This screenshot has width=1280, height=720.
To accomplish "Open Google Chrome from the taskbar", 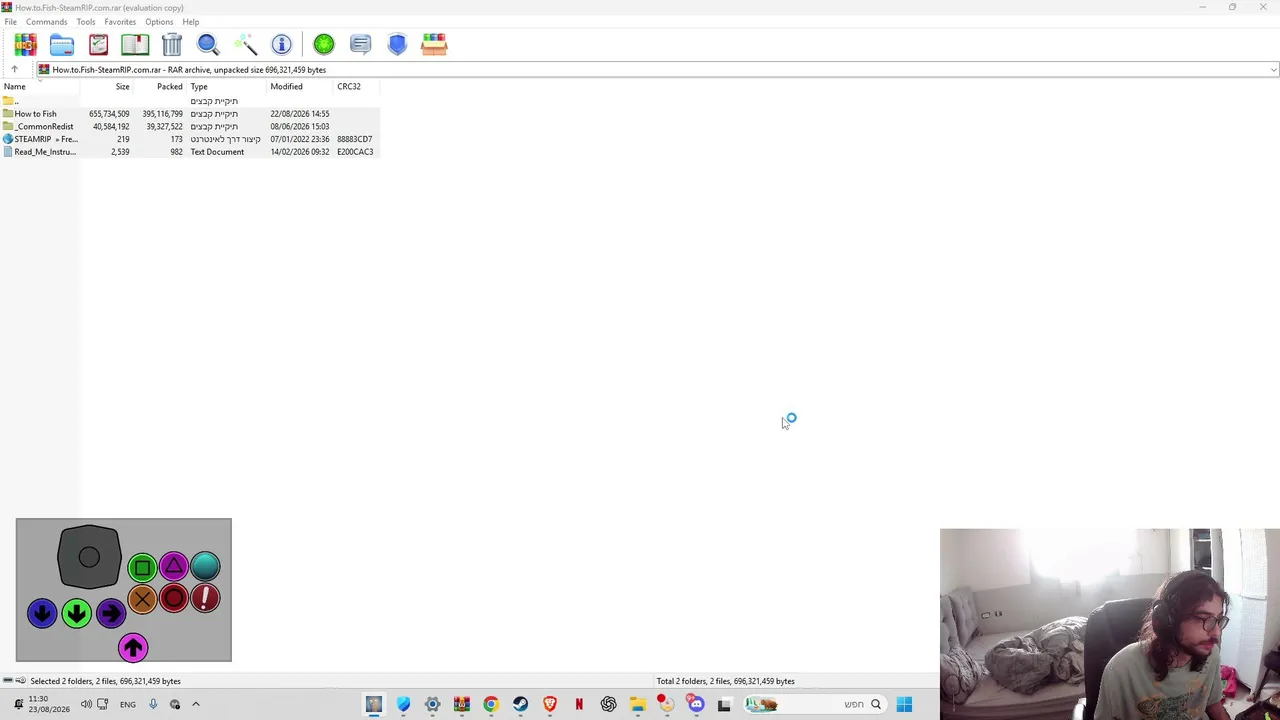I will click(491, 704).
